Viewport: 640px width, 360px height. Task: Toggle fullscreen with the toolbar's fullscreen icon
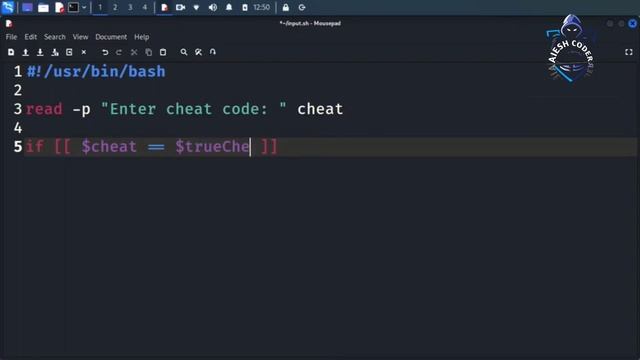pyautogui.click(x=629, y=52)
